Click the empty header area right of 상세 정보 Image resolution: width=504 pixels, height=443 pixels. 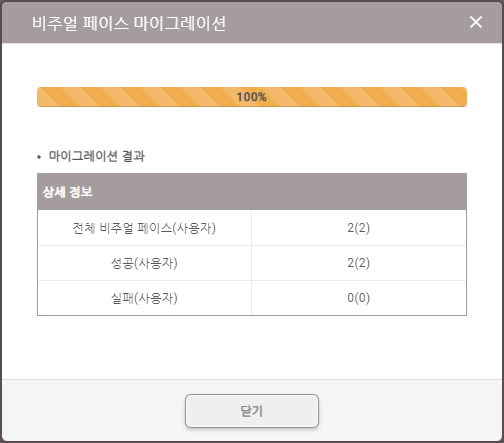coord(280,192)
